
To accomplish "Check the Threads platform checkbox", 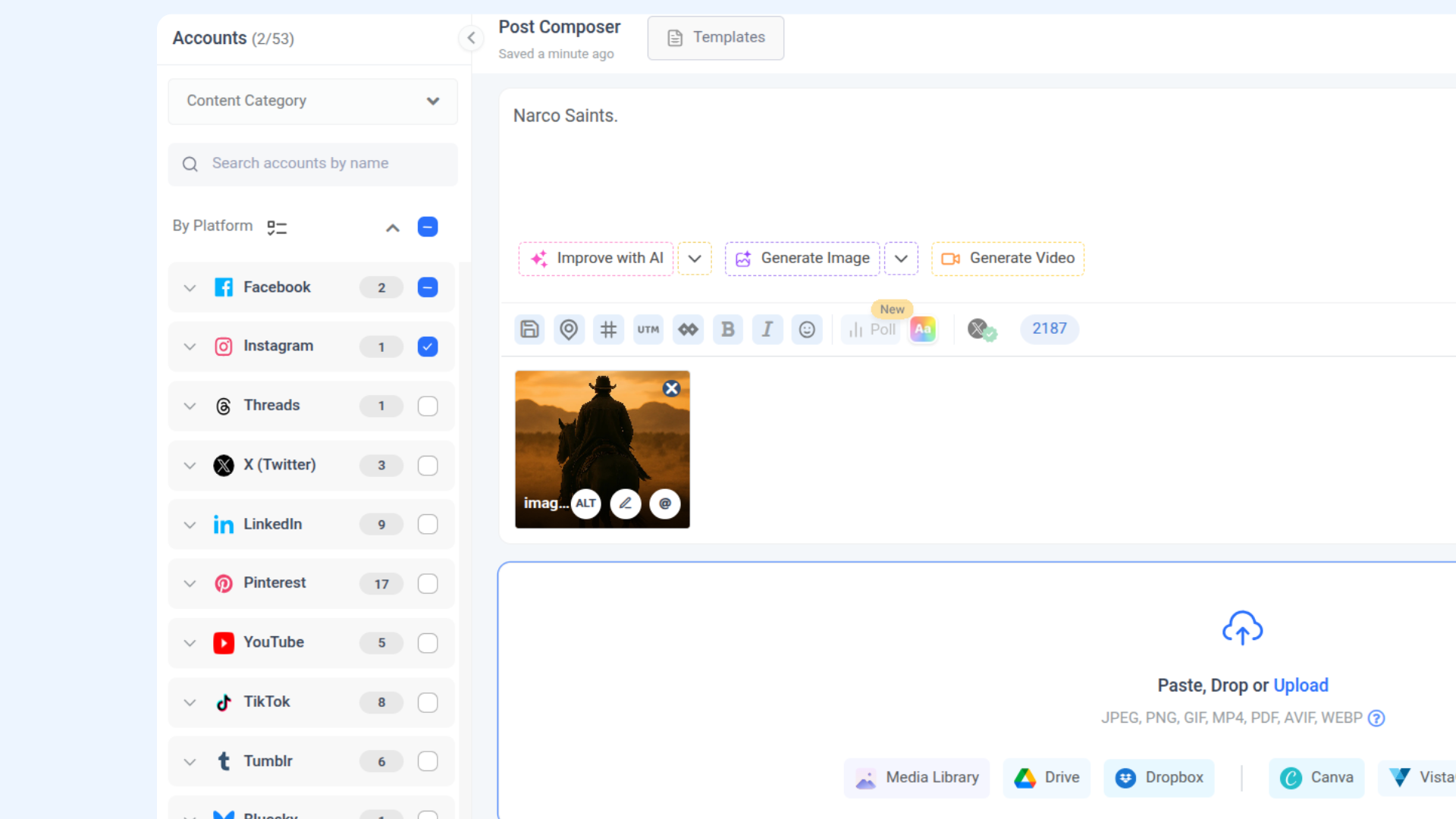I will [428, 406].
